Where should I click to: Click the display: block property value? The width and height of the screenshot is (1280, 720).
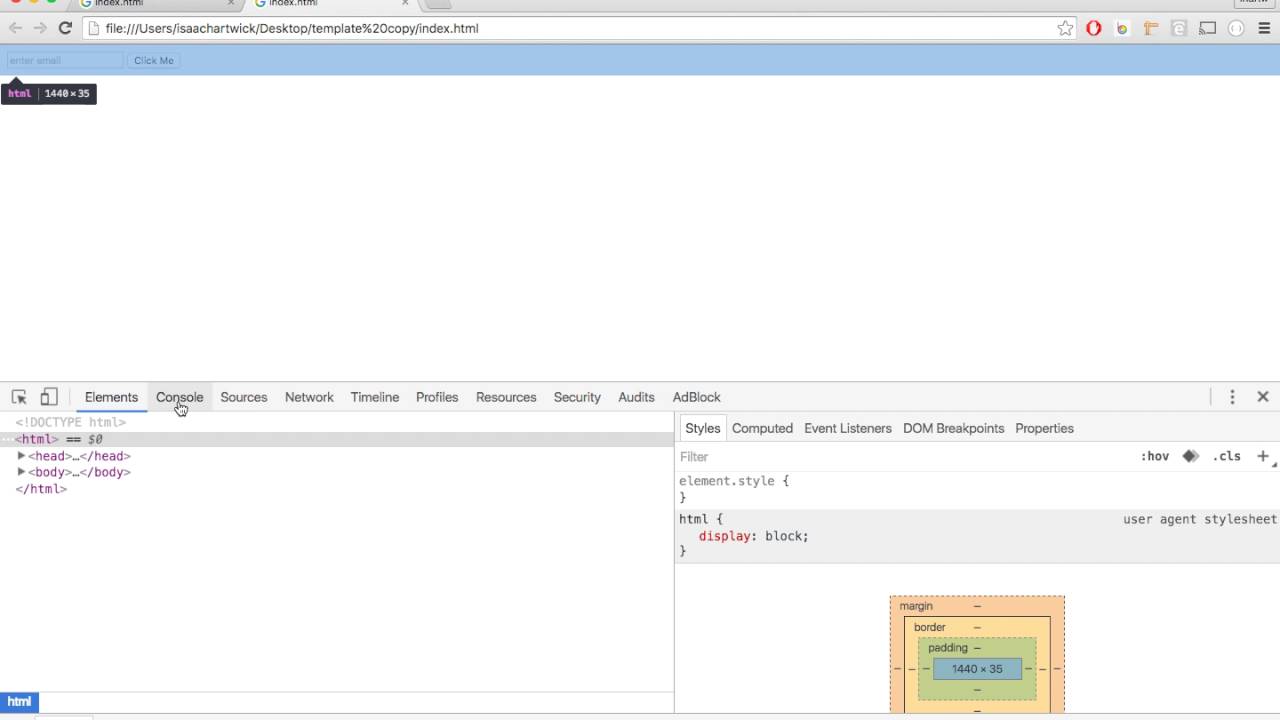(786, 536)
